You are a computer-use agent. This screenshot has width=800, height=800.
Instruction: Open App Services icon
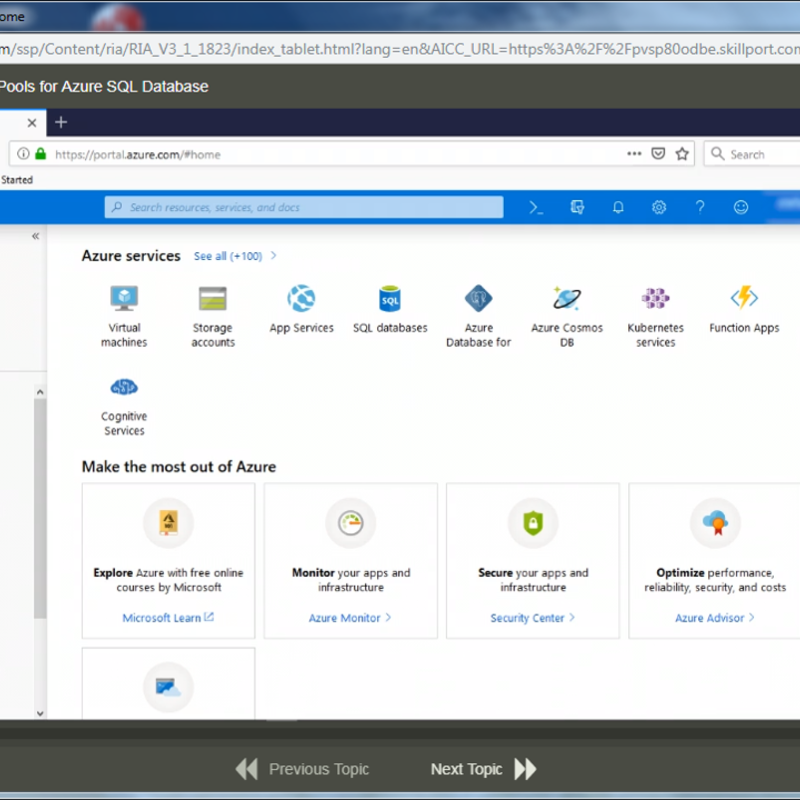click(301, 298)
